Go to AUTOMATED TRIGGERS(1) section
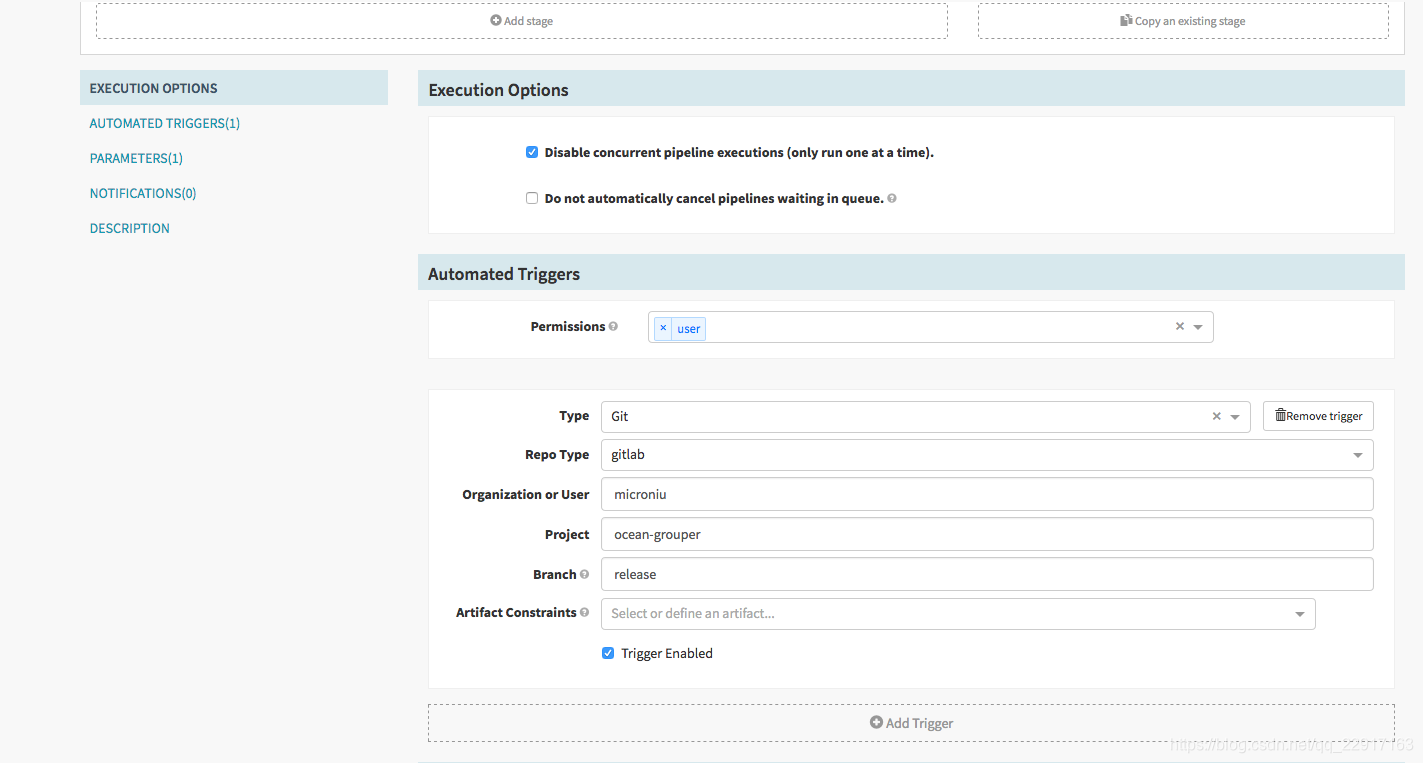Image resolution: width=1423 pixels, height=763 pixels. 165,124
